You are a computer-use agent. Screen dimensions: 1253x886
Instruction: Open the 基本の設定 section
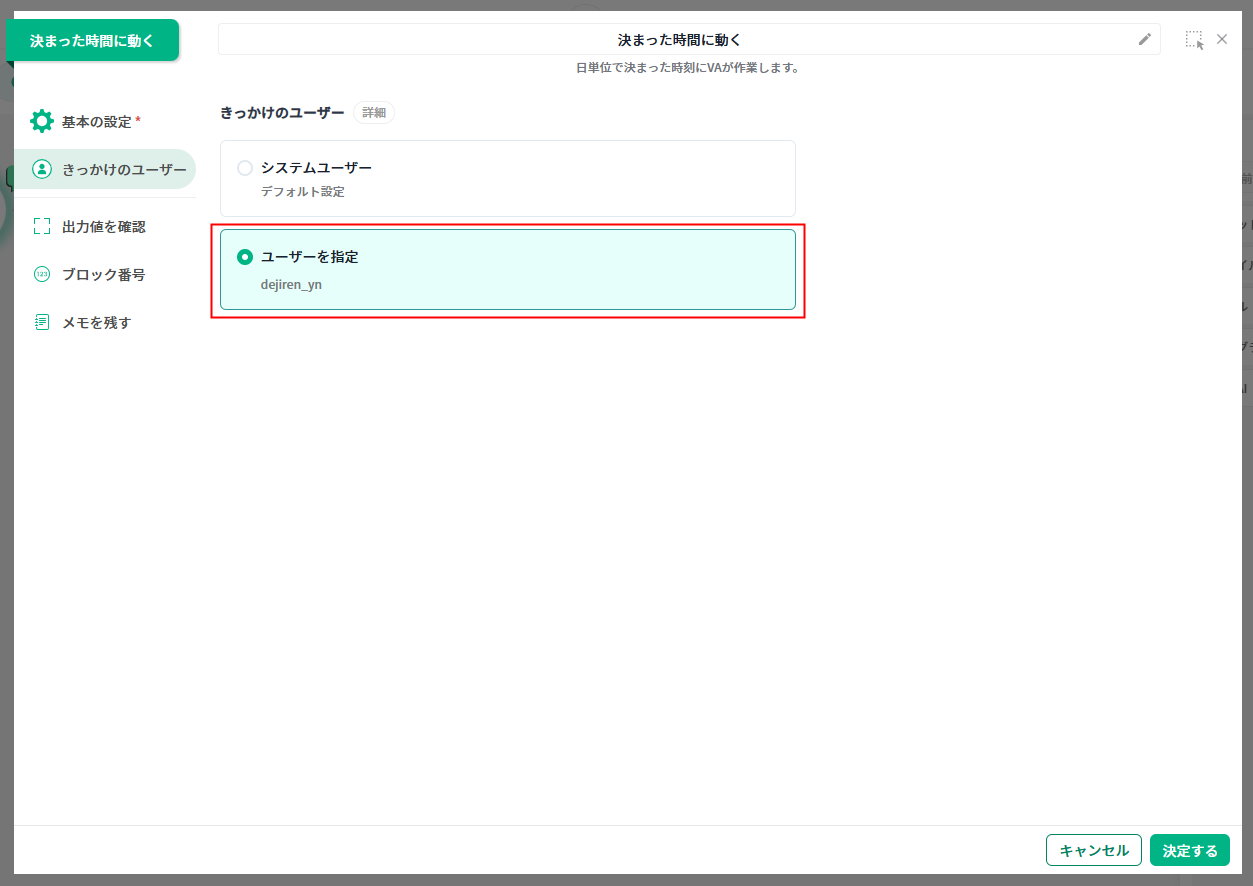tap(96, 121)
